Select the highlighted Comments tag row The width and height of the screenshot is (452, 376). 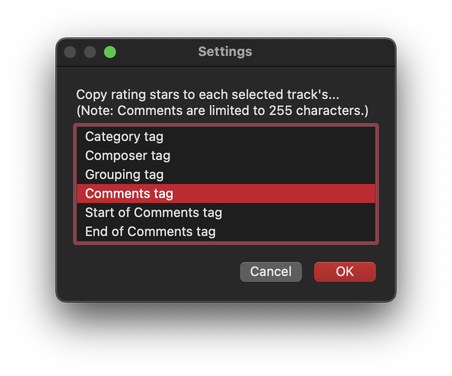(x=226, y=193)
